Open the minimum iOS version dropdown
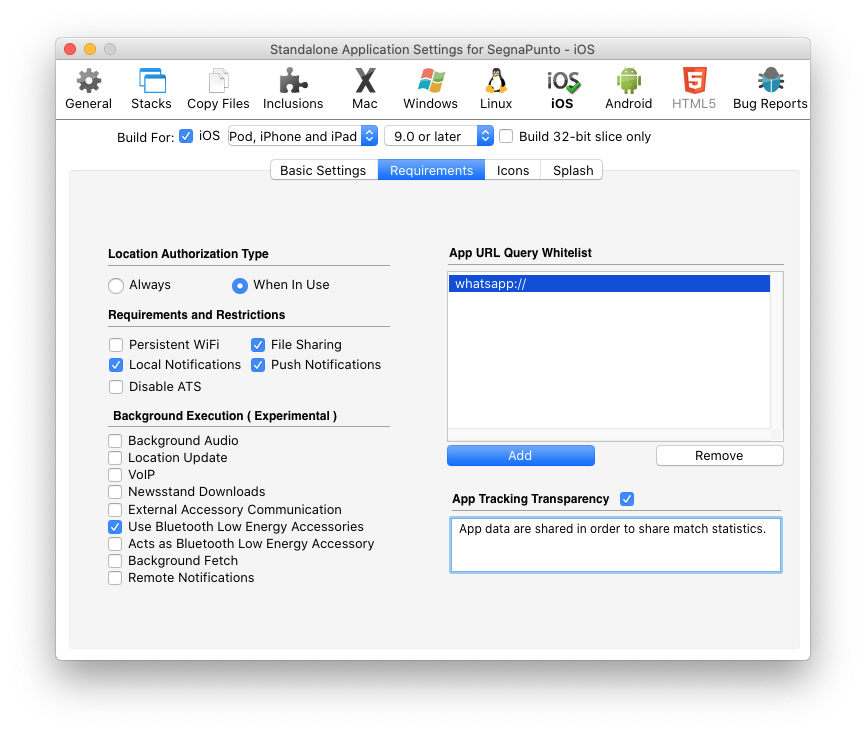 tap(439, 136)
